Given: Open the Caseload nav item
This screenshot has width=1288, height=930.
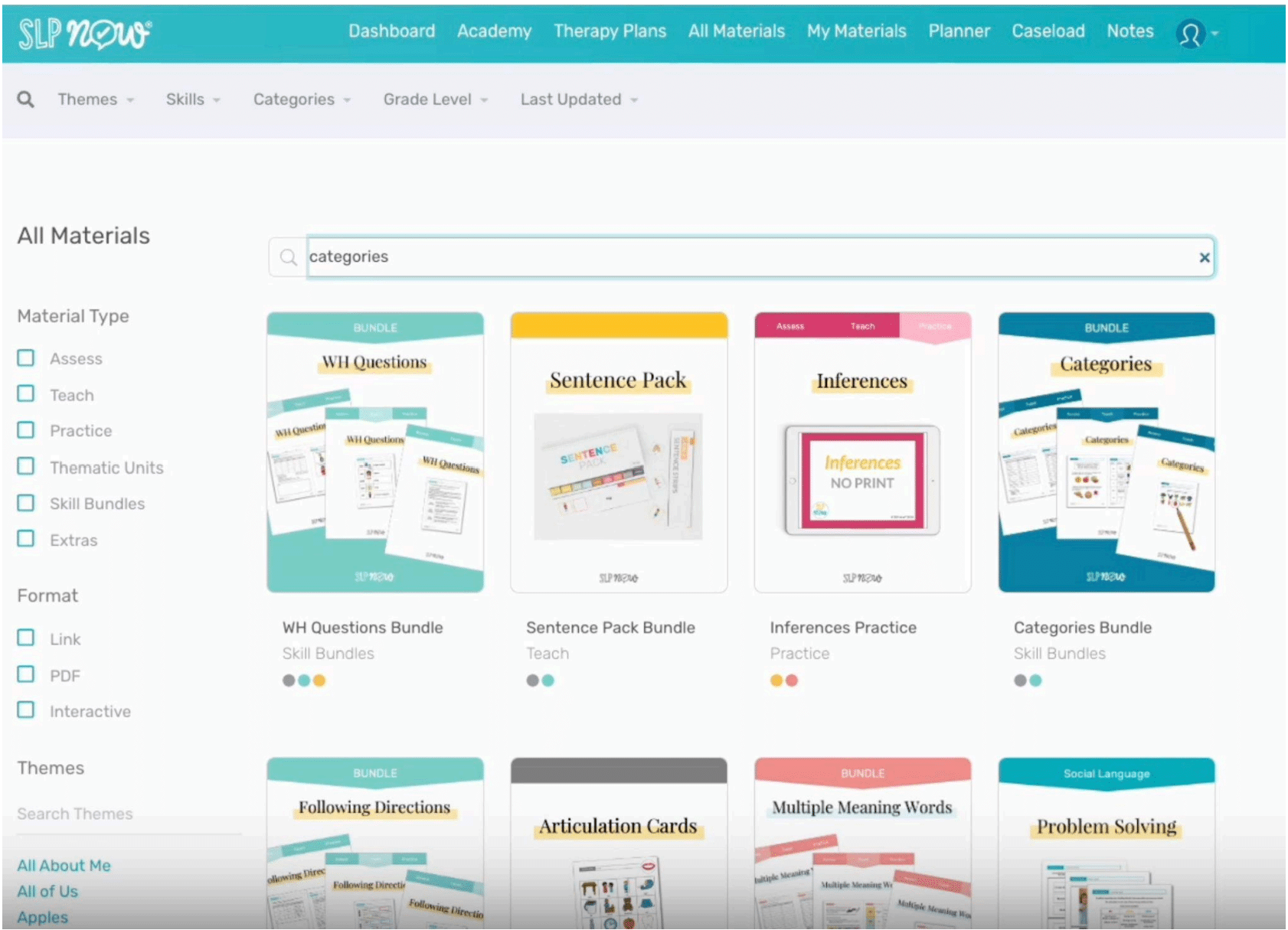Looking at the screenshot, I should tap(1048, 31).
